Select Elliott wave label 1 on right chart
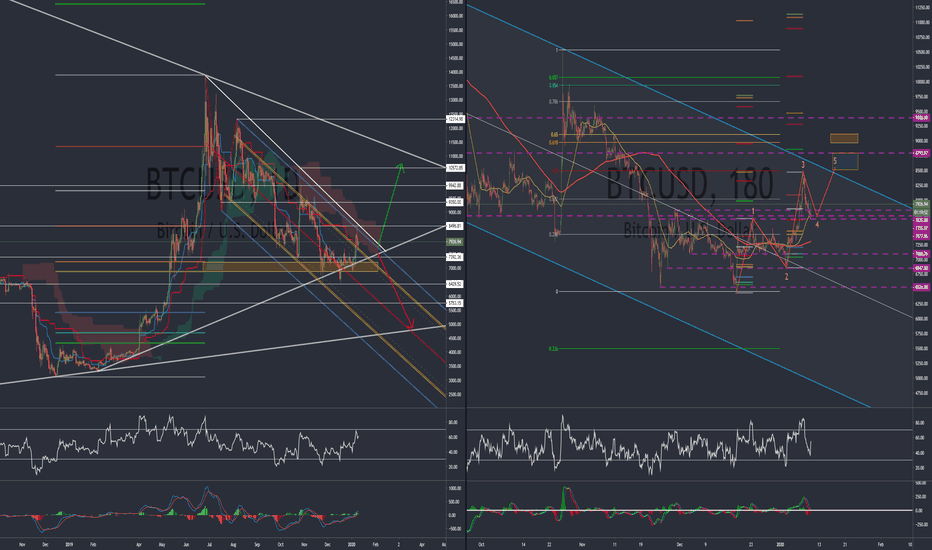The width and height of the screenshot is (932, 550). tap(753, 212)
